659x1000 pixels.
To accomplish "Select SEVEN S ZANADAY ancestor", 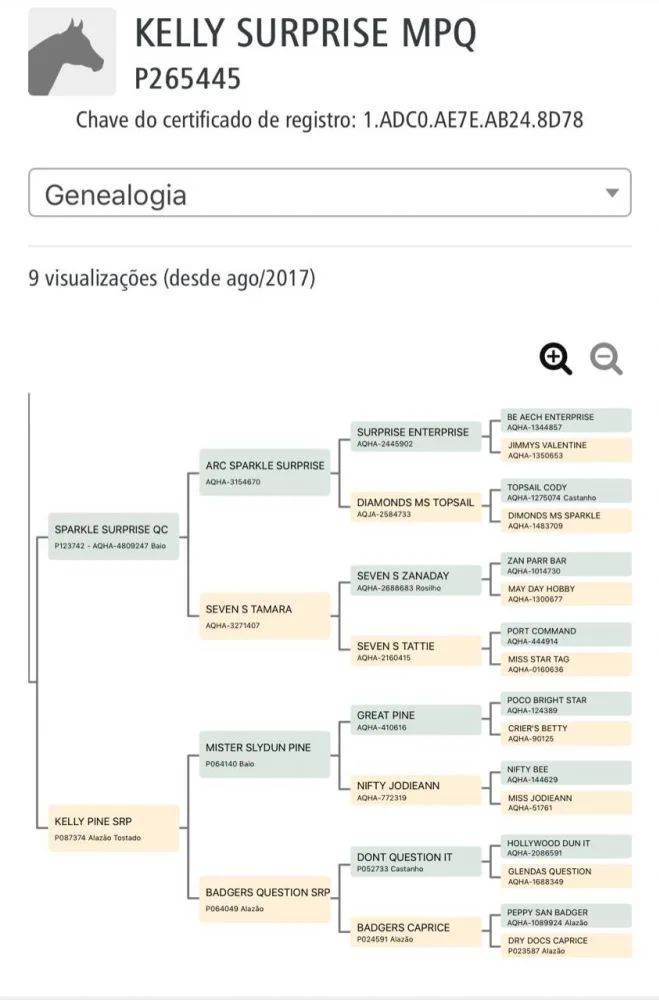I will coord(416,580).
